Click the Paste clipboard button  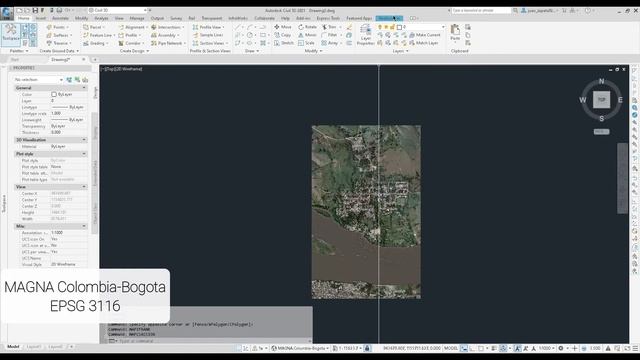click(455, 32)
